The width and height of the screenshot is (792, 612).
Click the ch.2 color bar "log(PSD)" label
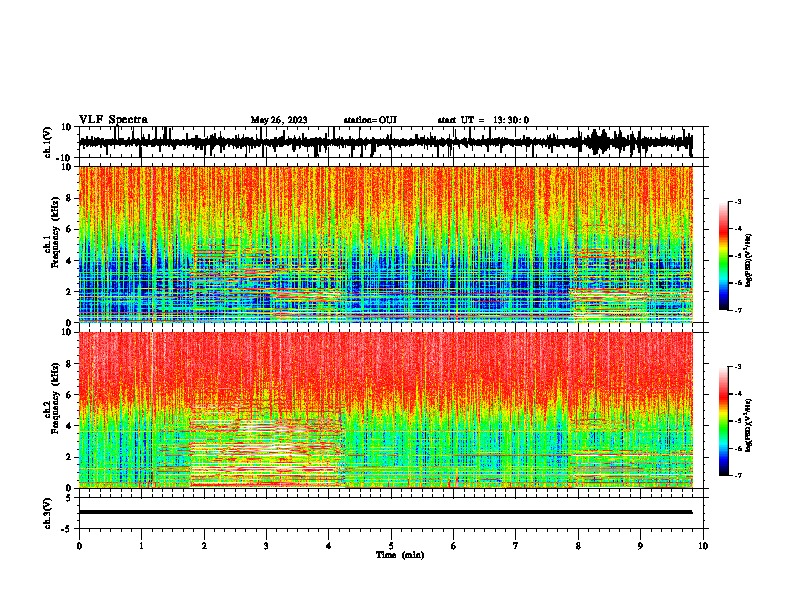pyautogui.click(x=748, y=425)
